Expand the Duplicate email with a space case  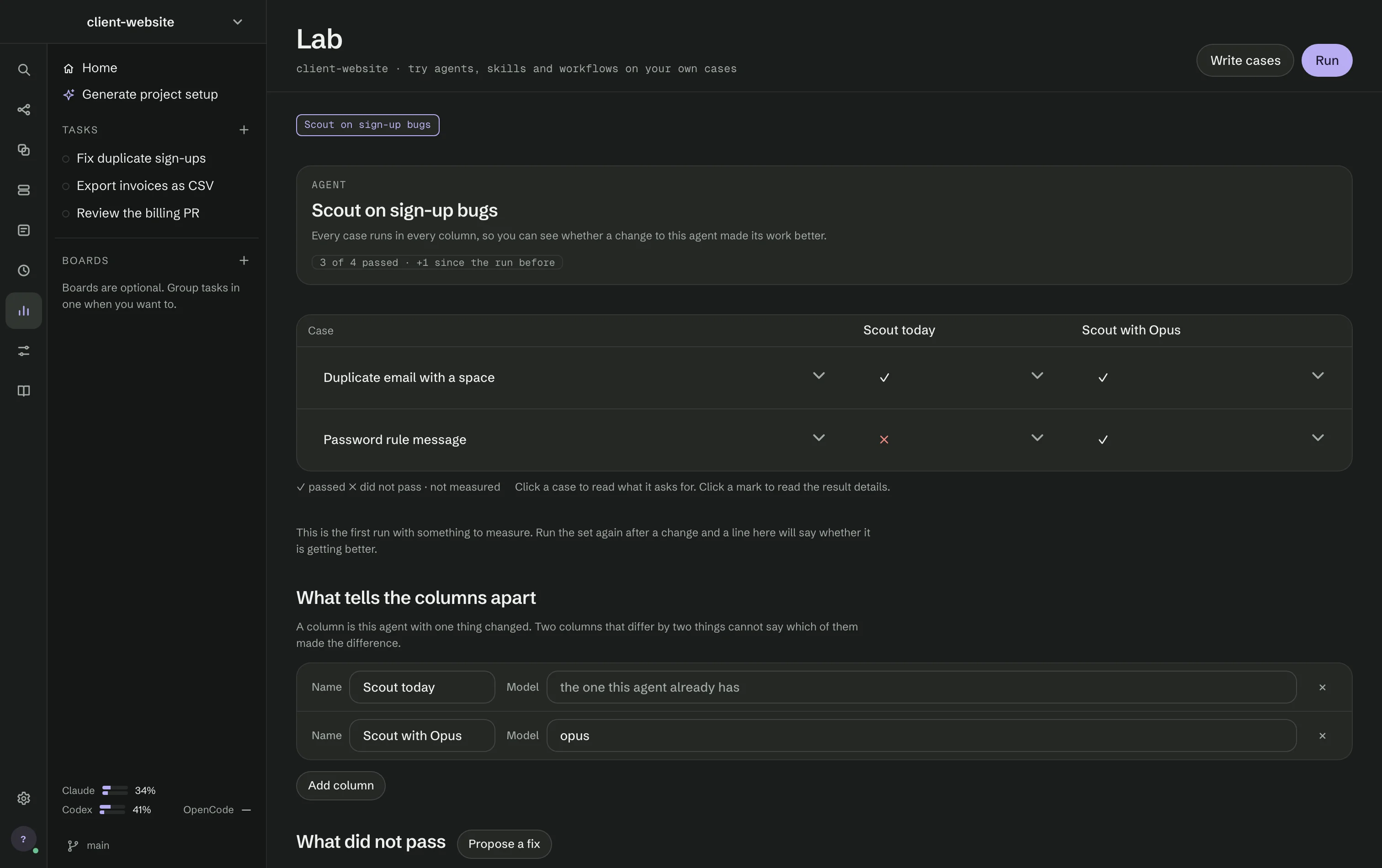pos(819,376)
